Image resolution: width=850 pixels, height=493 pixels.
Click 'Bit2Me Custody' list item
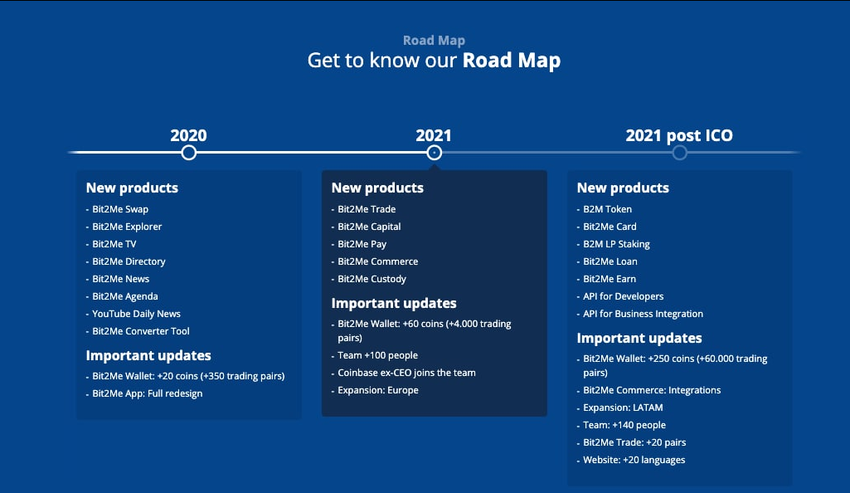point(372,279)
